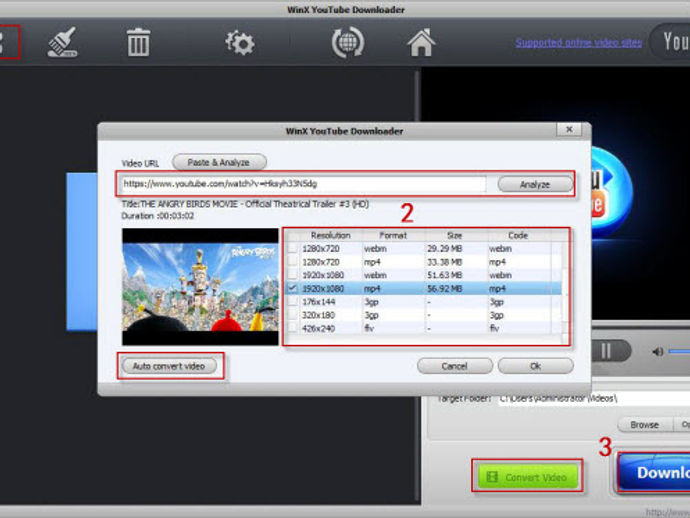
Task: Click the Resolution column header
Action: pos(330,235)
